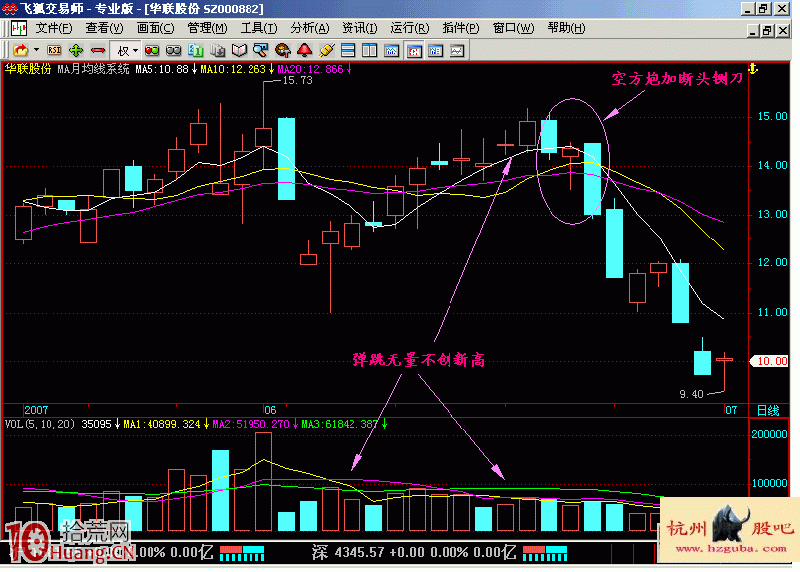Click the 深 4345.57 index status entry
Image resolution: width=800 pixels, height=572 pixels.
tap(414, 553)
